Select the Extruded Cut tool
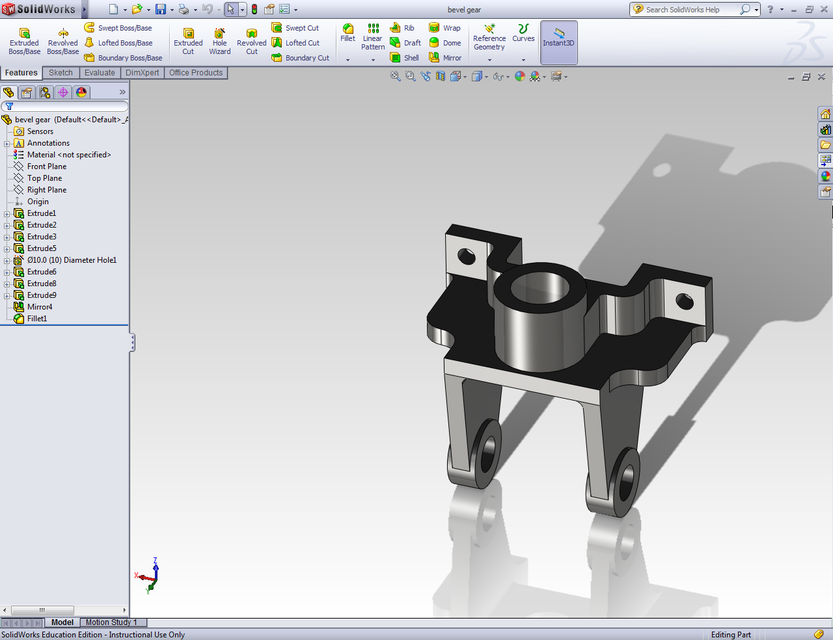This screenshot has width=833, height=640. coord(188,42)
